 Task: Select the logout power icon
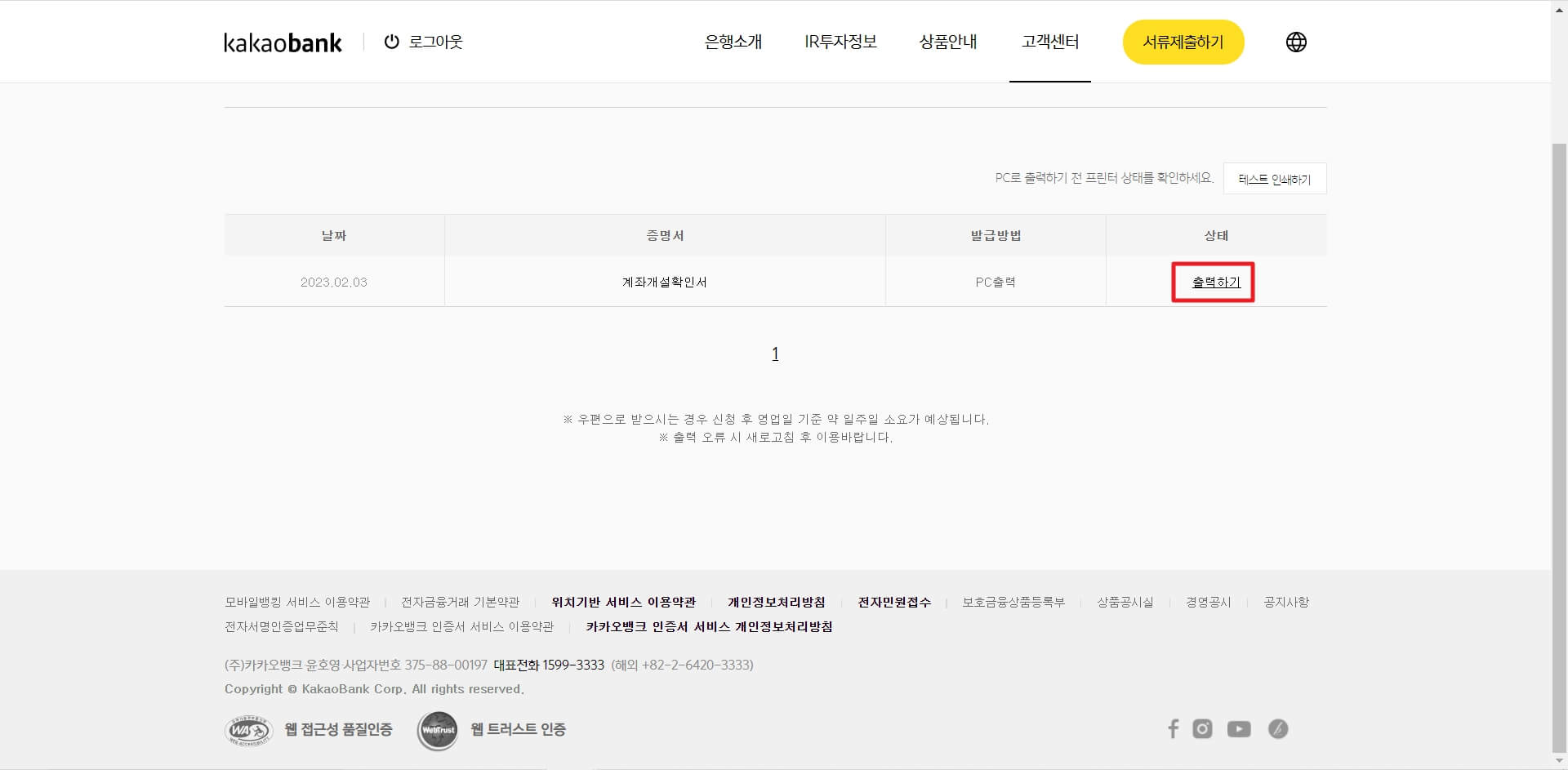(392, 42)
